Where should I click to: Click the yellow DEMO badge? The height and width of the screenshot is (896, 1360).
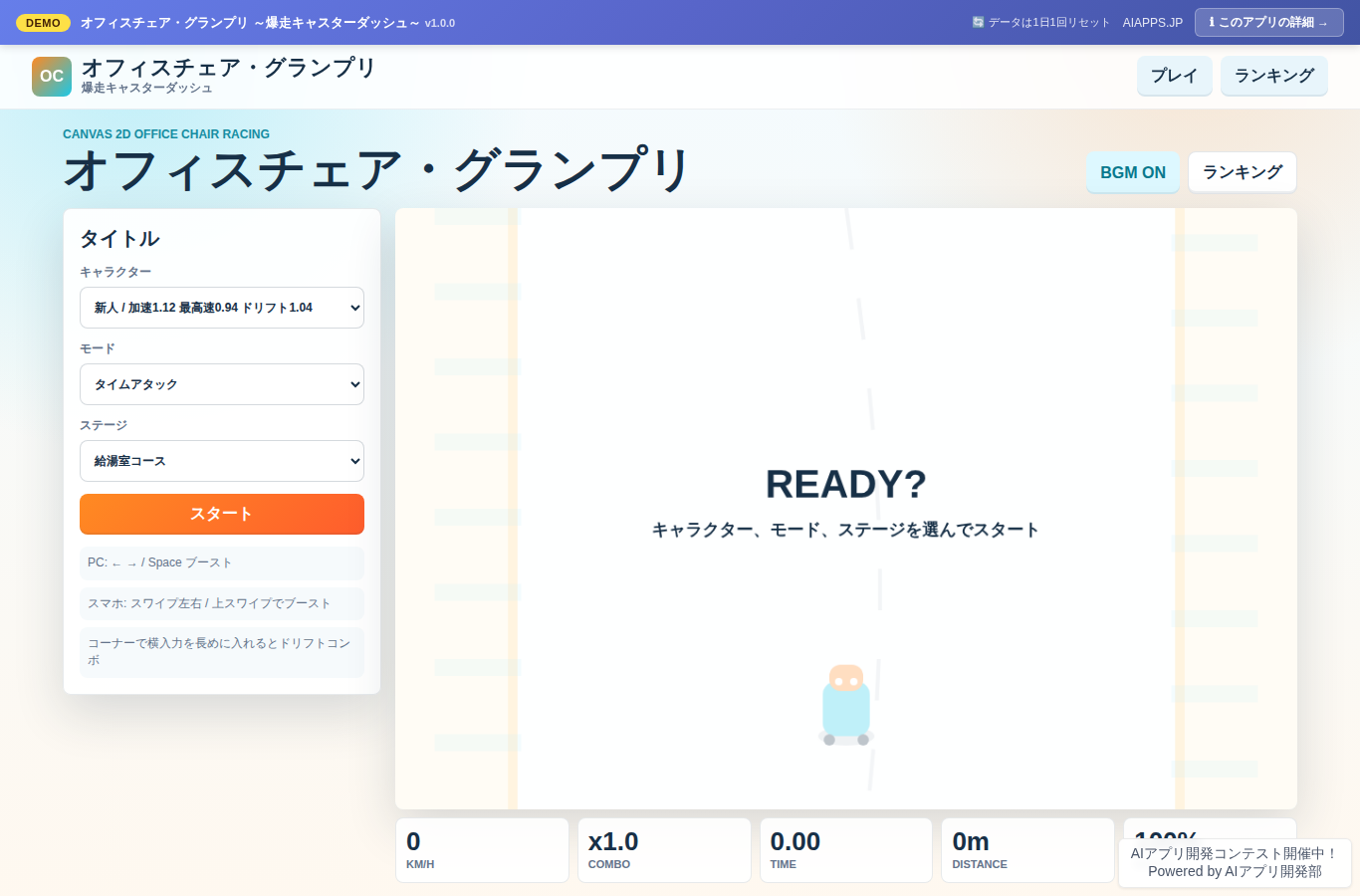43,23
